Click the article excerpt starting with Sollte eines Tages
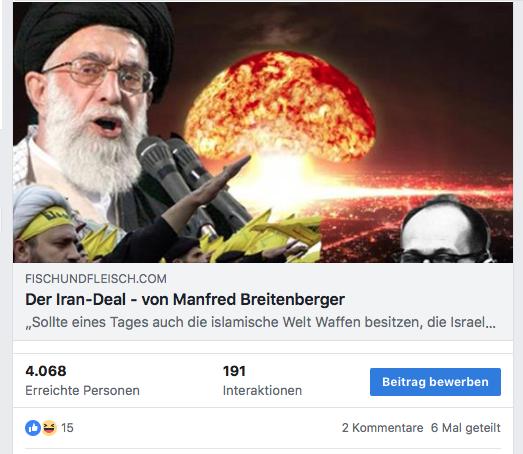This screenshot has height=454, width=523. tap(260, 322)
